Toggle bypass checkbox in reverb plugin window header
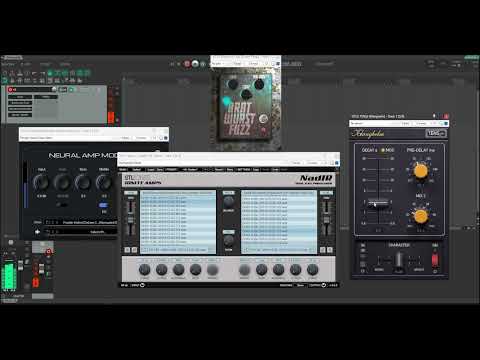 [x=446, y=123]
